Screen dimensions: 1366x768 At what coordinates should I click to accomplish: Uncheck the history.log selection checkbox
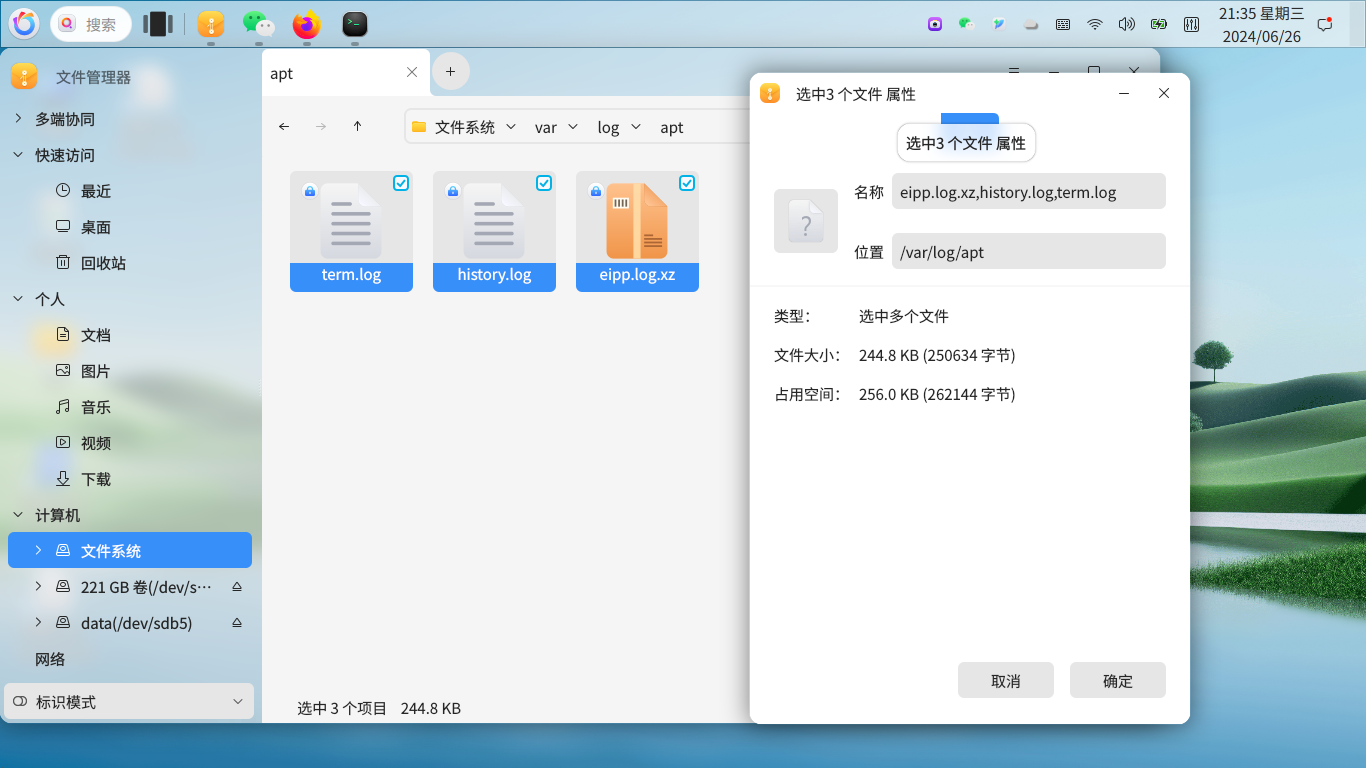click(x=544, y=183)
